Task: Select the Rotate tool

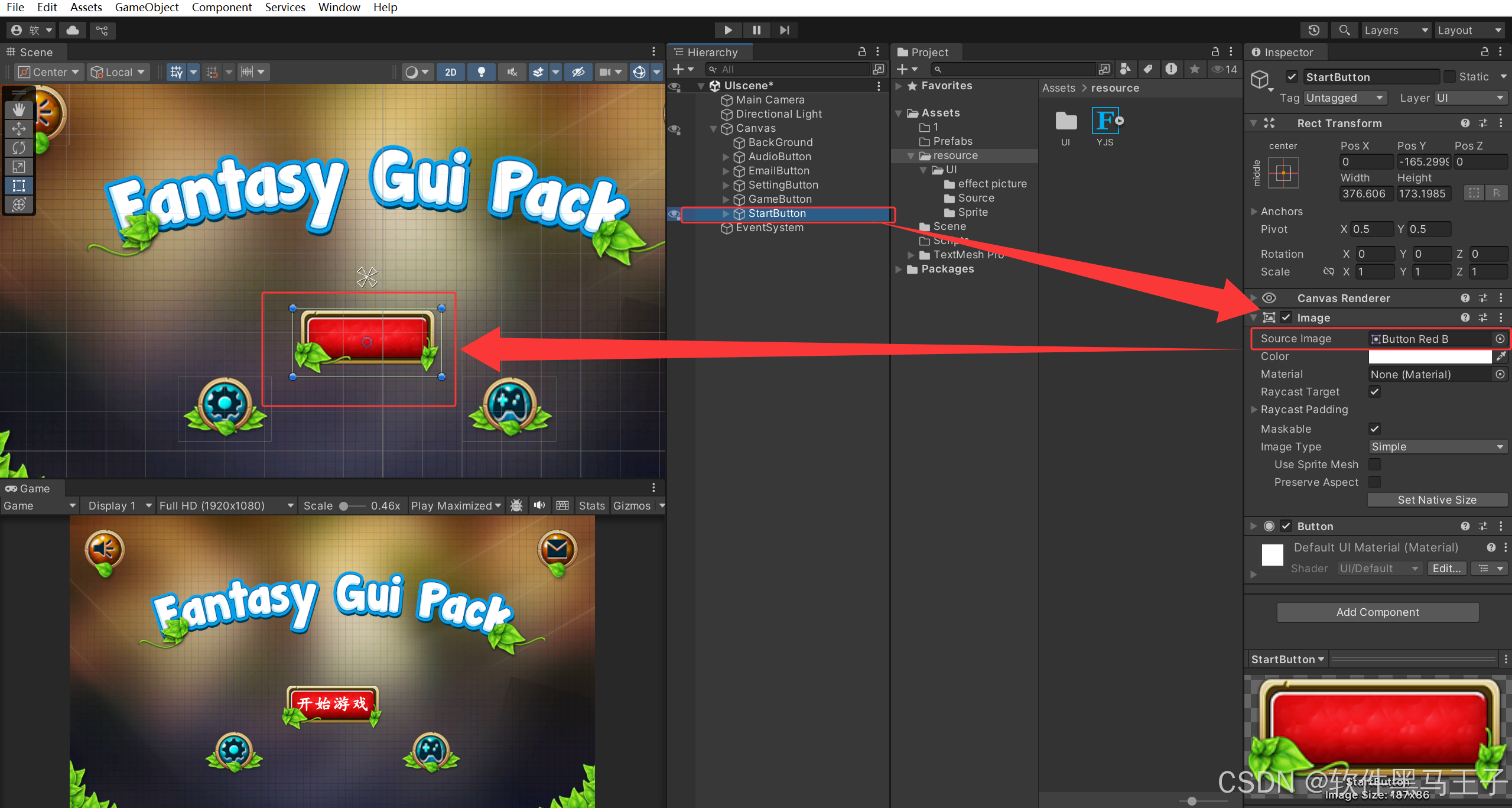Action: [19, 147]
